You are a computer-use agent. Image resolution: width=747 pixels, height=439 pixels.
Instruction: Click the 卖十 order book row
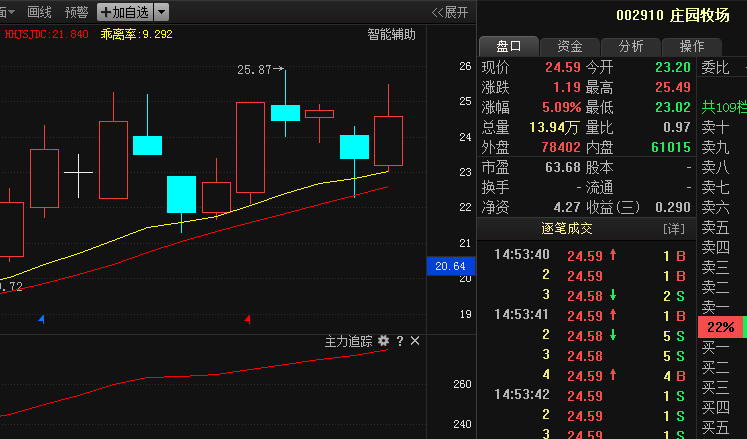click(x=722, y=127)
